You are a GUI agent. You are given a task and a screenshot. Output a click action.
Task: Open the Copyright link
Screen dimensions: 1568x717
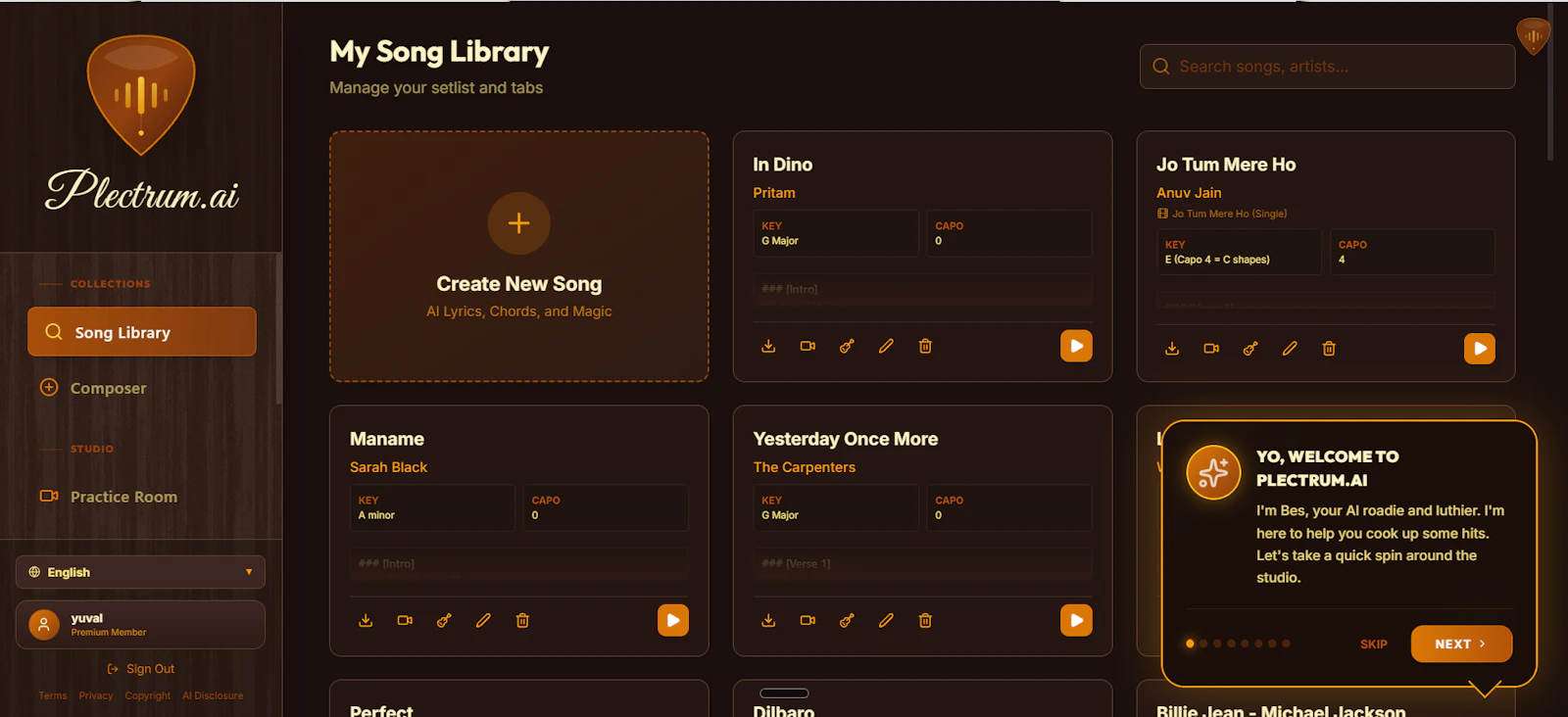tap(148, 695)
